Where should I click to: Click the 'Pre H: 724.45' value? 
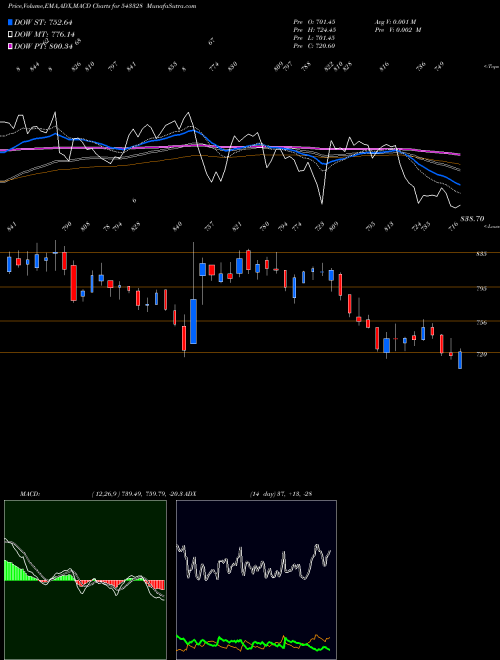pyautogui.click(x=314, y=30)
